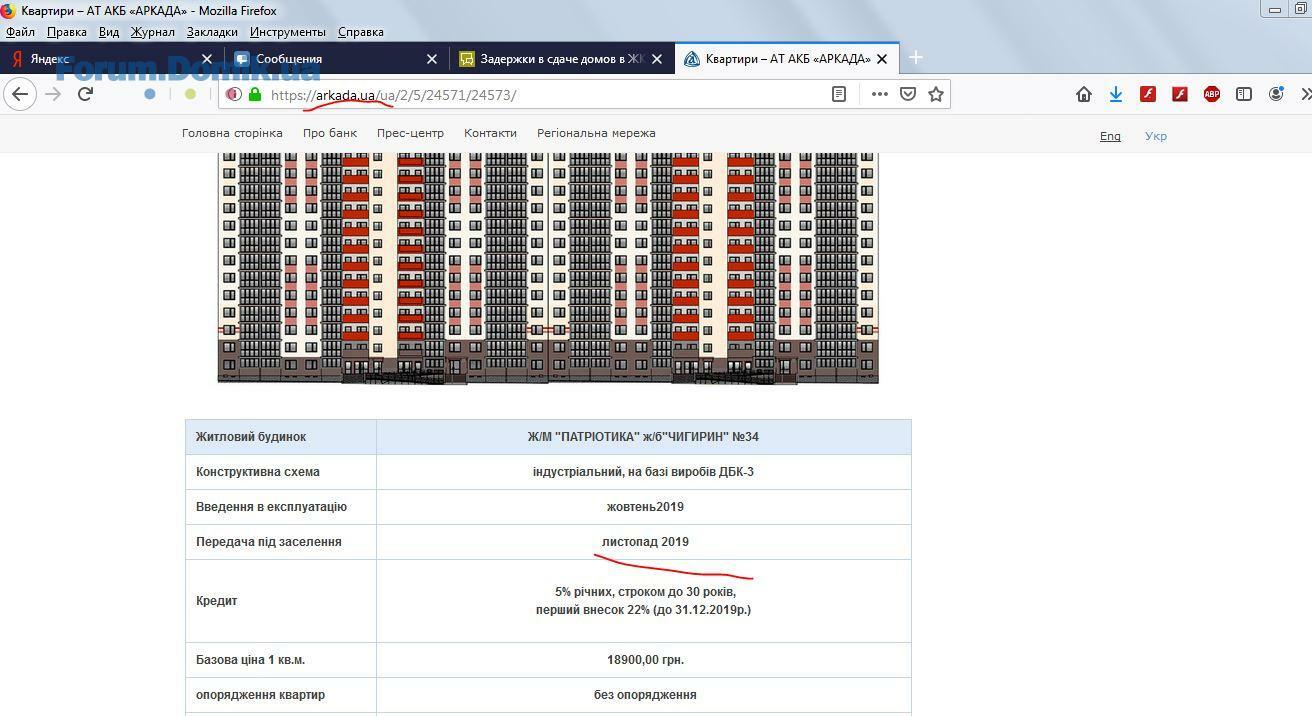
Task: Open the Файл menu
Action: [x=20, y=32]
